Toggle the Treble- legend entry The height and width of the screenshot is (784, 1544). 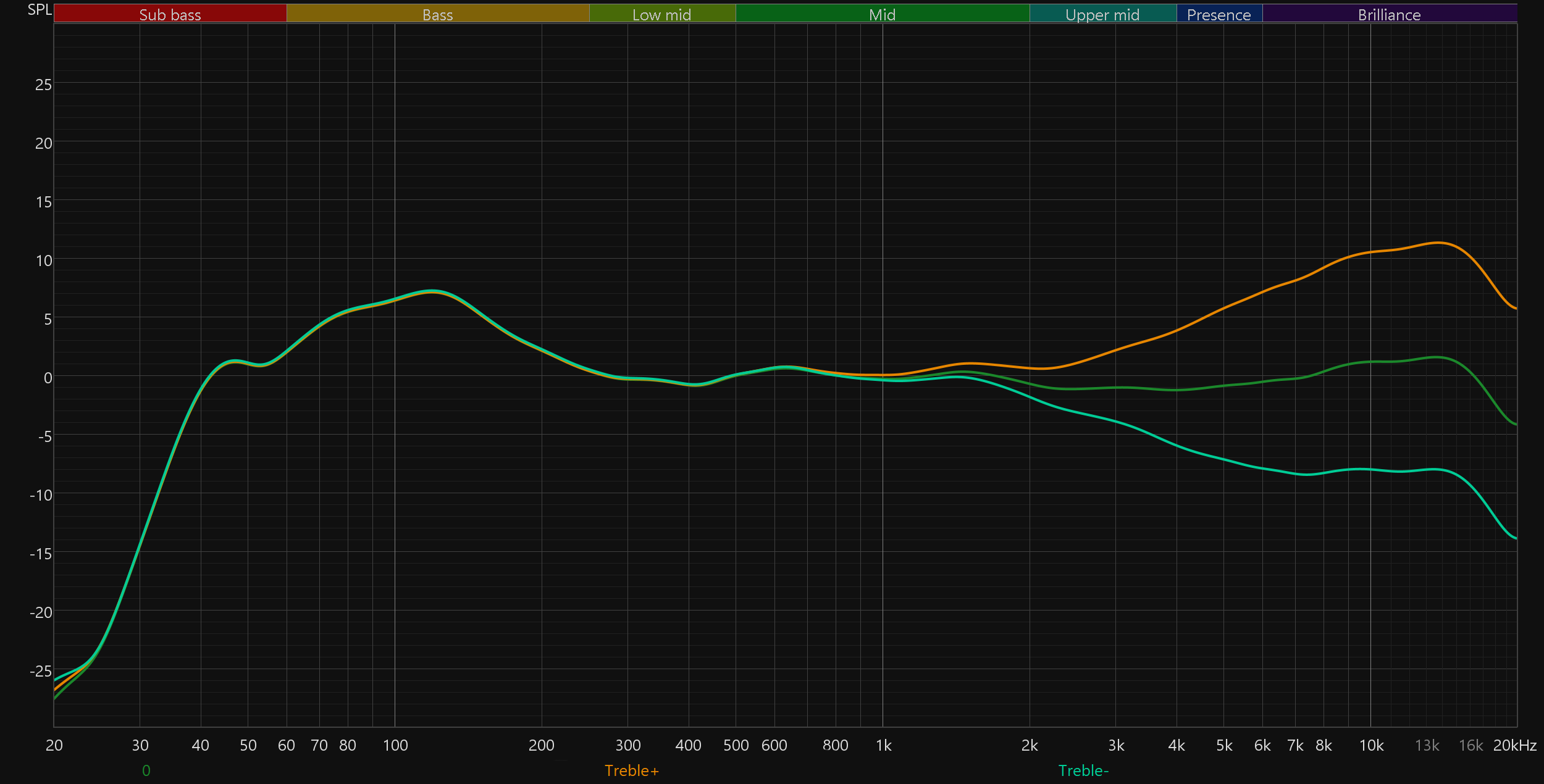[1083, 770]
